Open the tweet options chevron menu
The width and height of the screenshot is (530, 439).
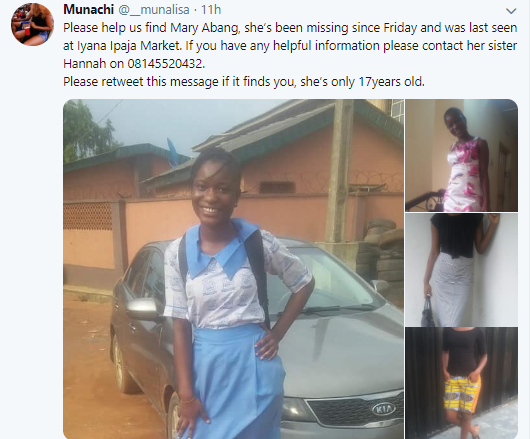(x=511, y=11)
